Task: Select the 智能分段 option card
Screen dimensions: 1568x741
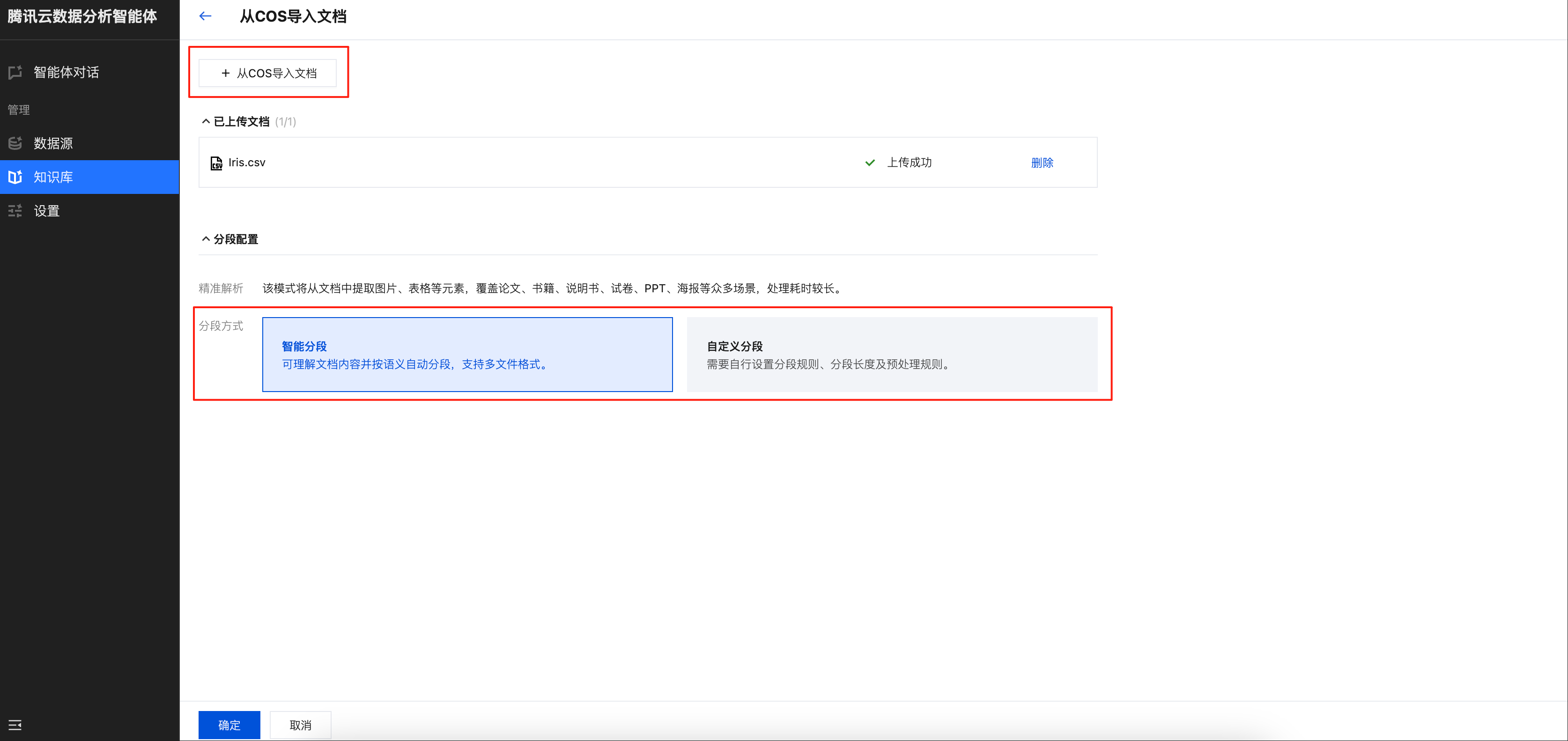Action: click(467, 355)
